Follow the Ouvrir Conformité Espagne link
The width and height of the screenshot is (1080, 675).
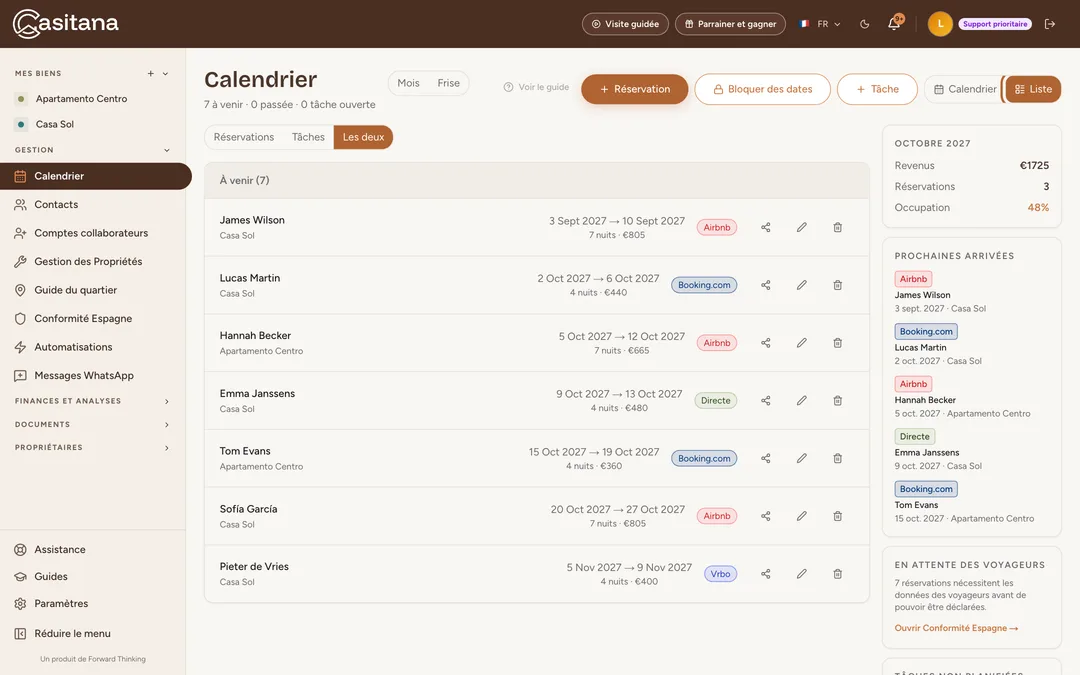[956, 628]
